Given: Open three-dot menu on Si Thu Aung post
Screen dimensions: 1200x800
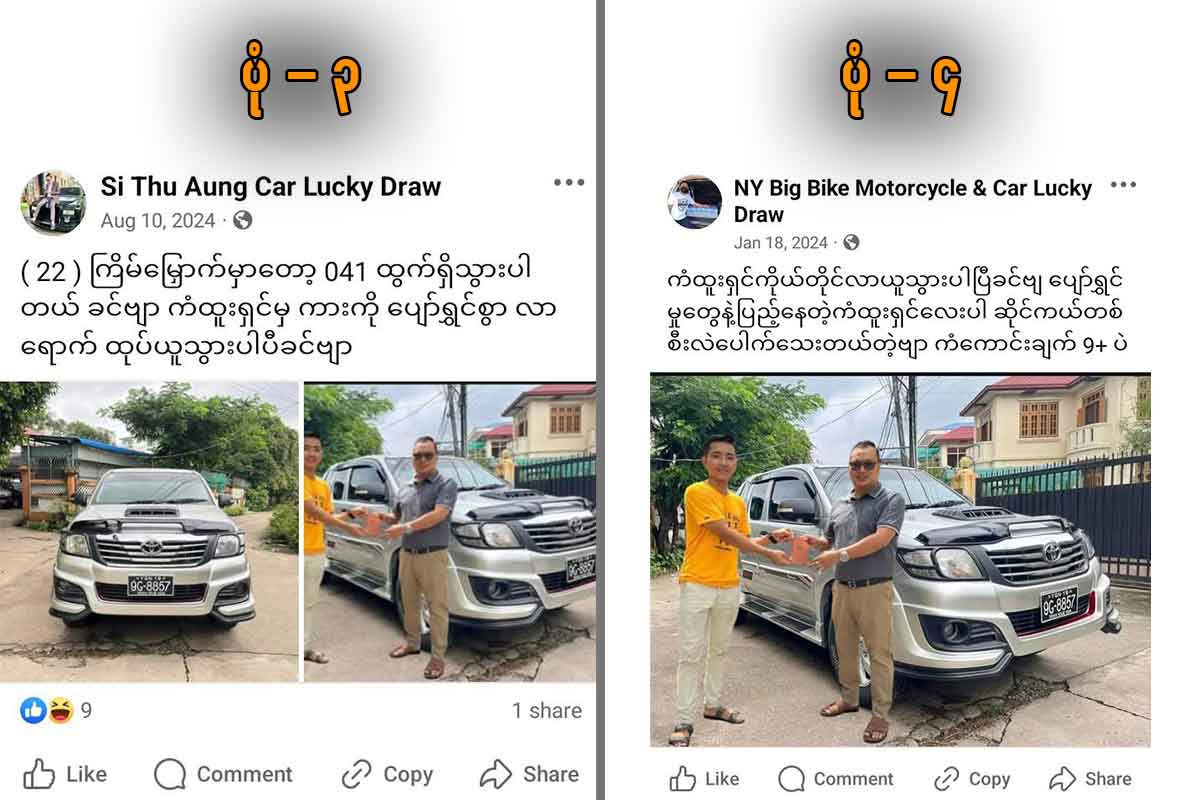Looking at the screenshot, I should click(568, 183).
